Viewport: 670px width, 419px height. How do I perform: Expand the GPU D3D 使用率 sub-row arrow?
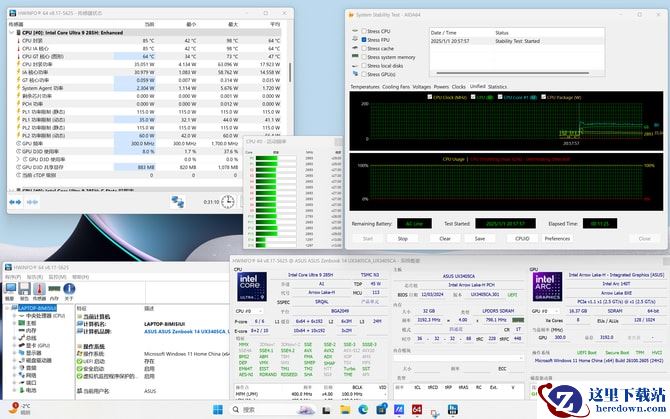click(x=18, y=159)
